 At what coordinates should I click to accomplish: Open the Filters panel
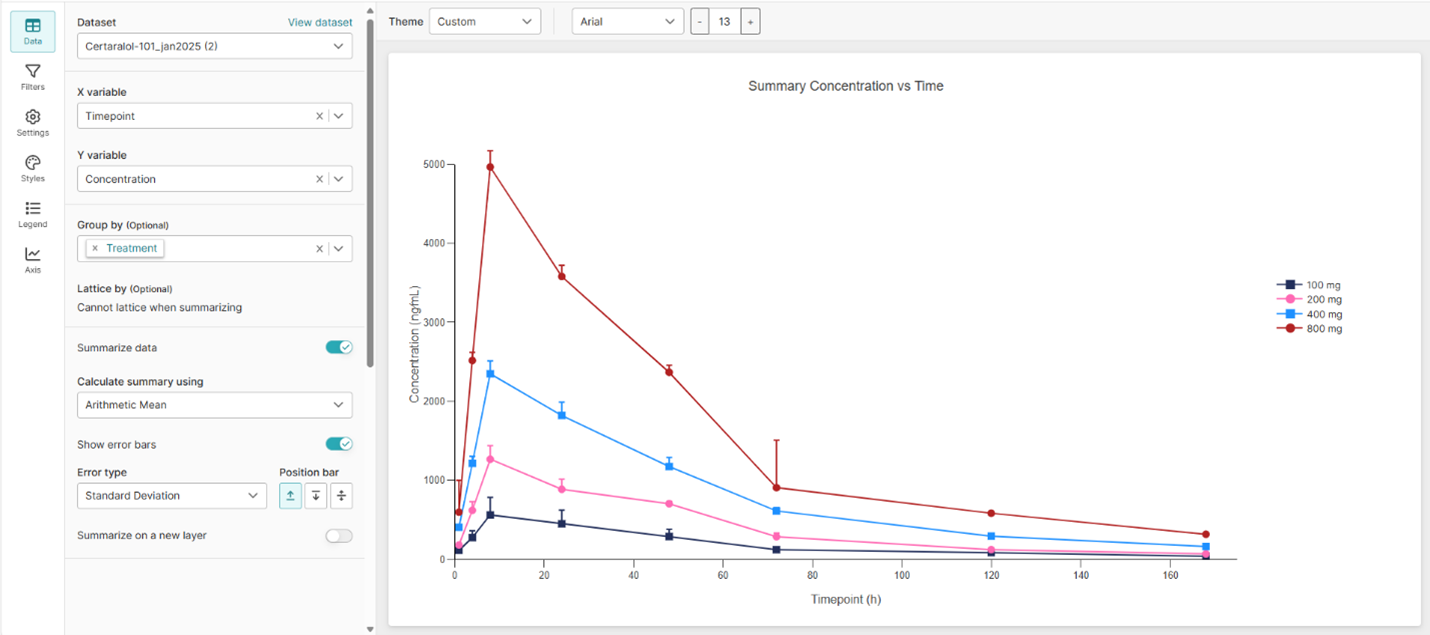[x=32, y=78]
